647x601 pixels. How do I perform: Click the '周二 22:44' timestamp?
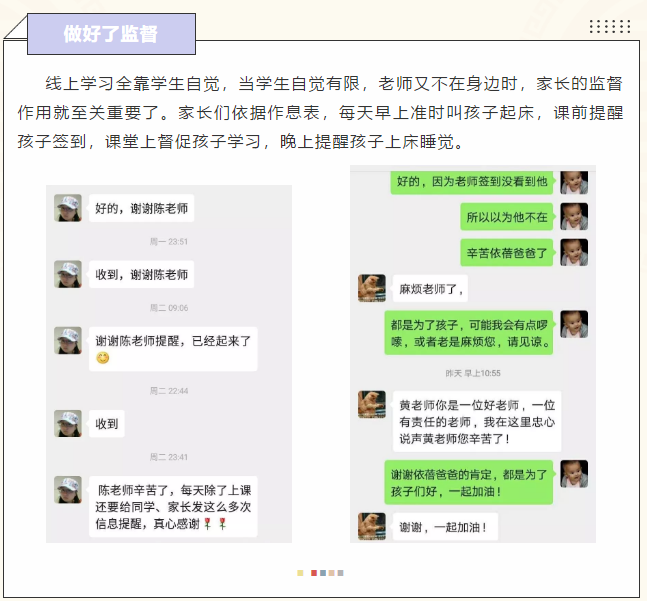click(169, 391)
